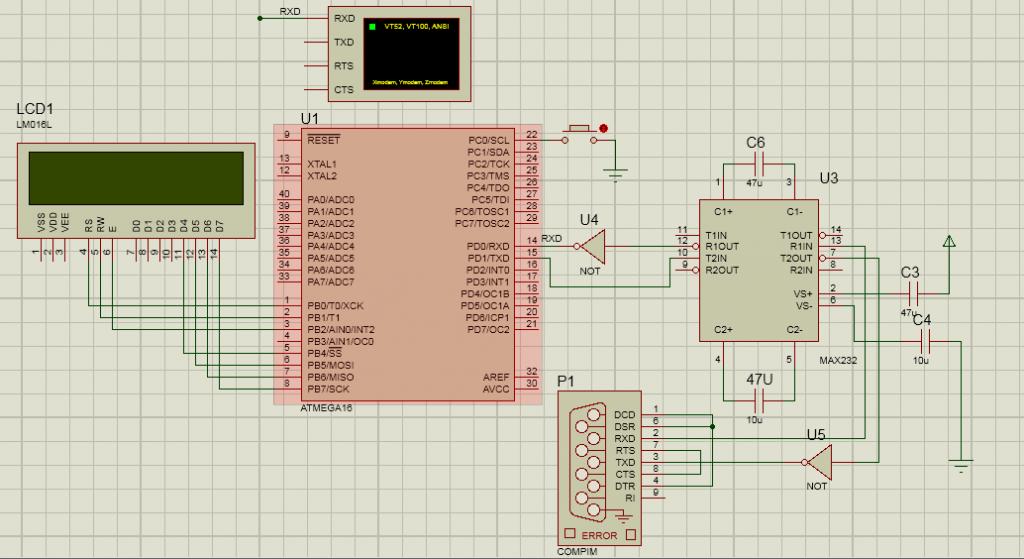Click the 47U capacitor below MAX232

pos(757,402)
